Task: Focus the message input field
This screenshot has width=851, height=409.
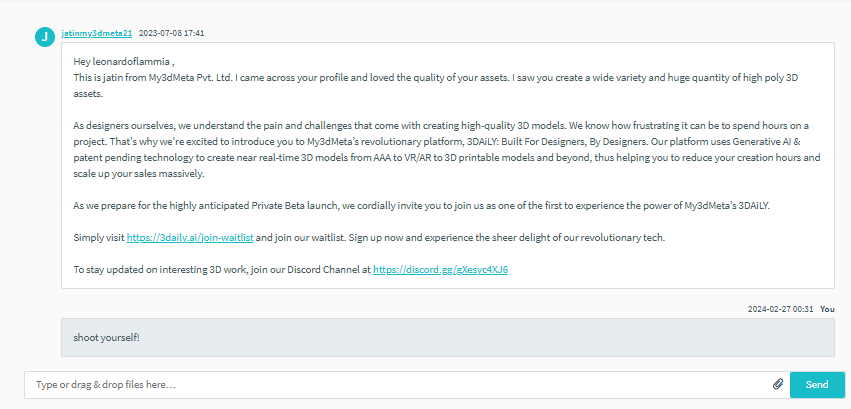Action: click(x=407, y=385)
